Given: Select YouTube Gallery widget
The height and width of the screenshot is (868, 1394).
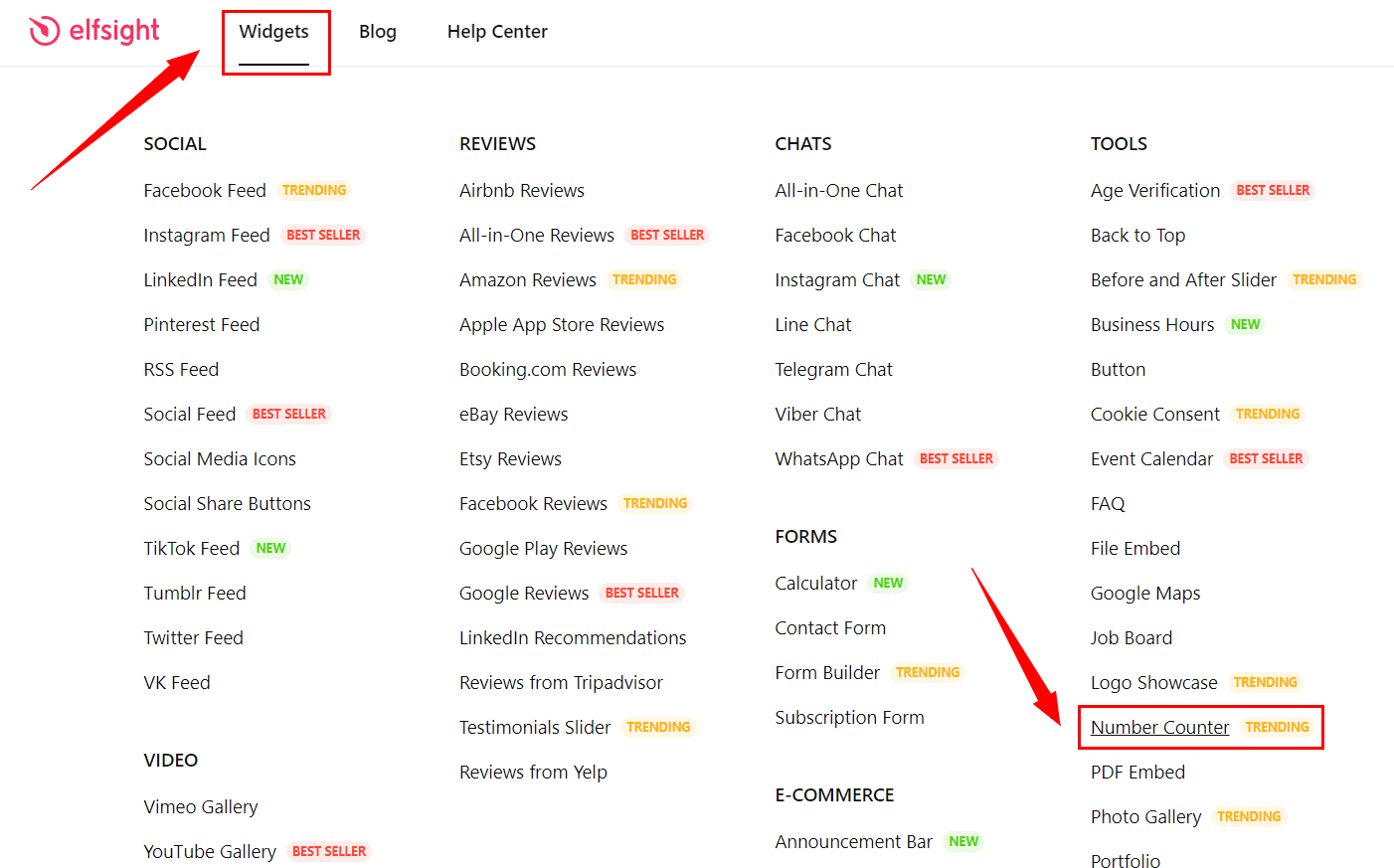Looking at the screenshot, I should tap(210, 851).
